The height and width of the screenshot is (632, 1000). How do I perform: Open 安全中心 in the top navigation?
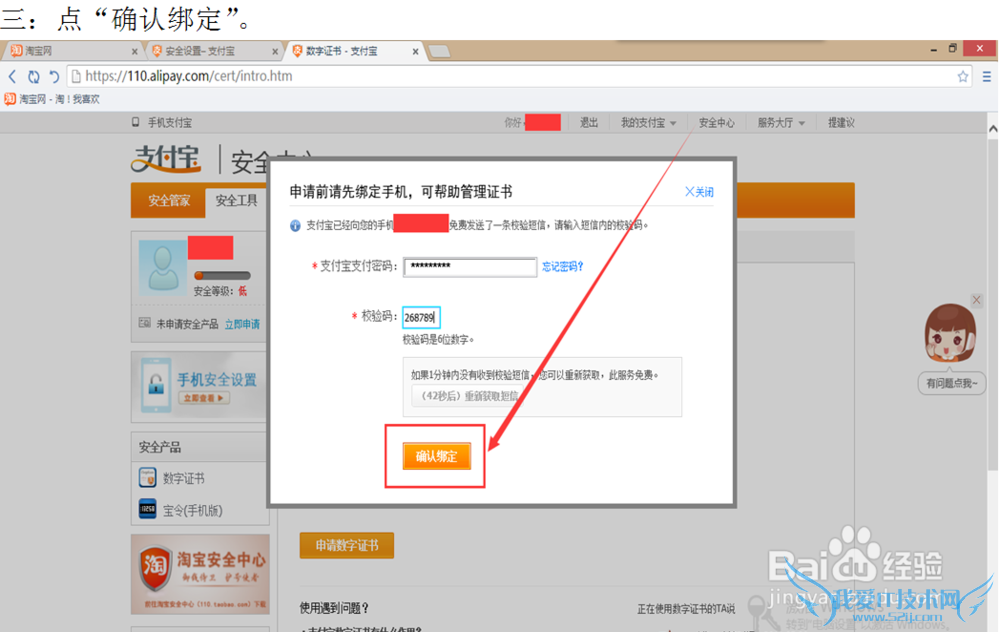pyautogui.click(x=716, y=122)
